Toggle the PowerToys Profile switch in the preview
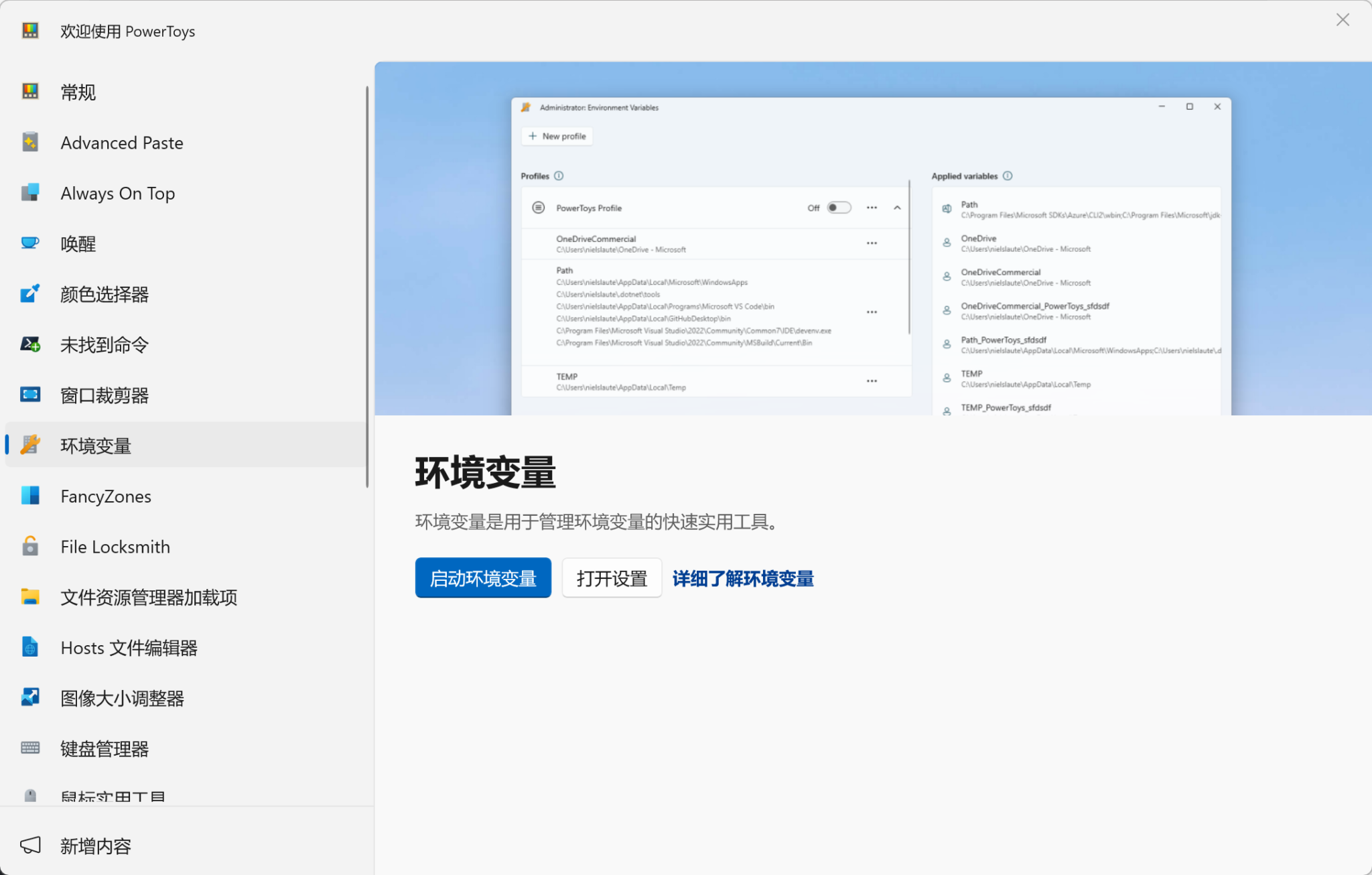 tap(838, 208)
